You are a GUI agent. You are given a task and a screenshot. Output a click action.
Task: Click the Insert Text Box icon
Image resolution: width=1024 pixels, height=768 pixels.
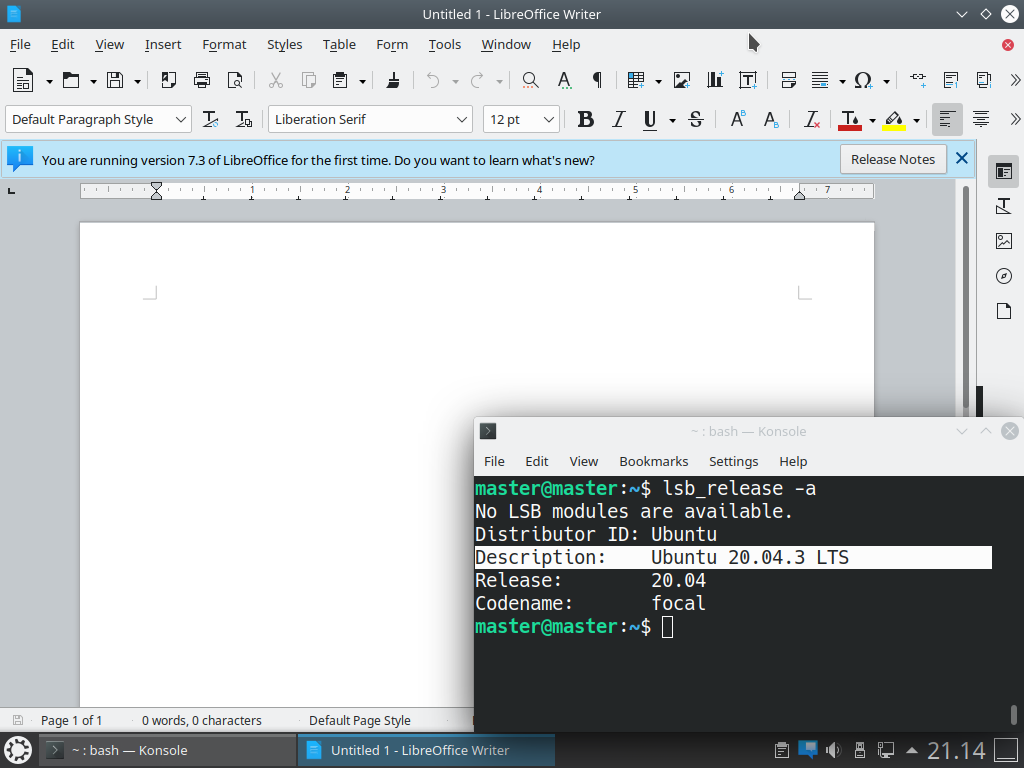click(748, 80)
